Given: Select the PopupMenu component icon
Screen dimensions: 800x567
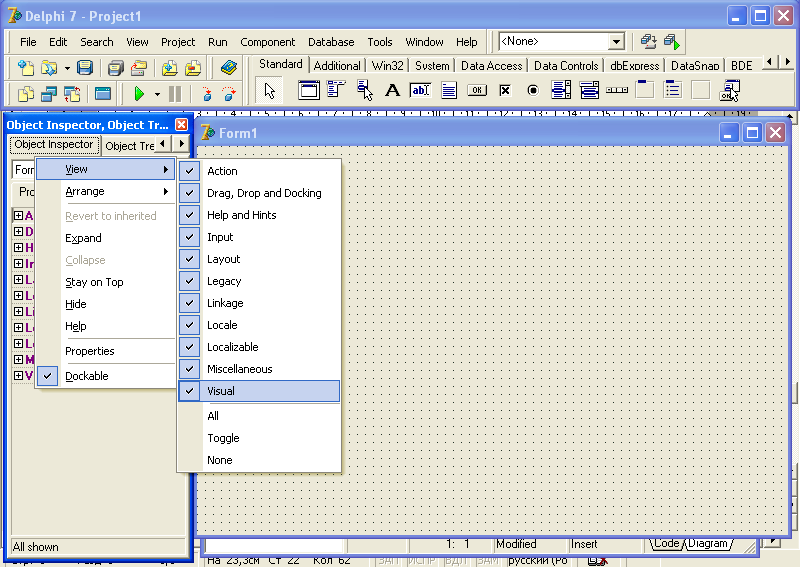Looking at the screenshot, I should click(x=364, y=90).
